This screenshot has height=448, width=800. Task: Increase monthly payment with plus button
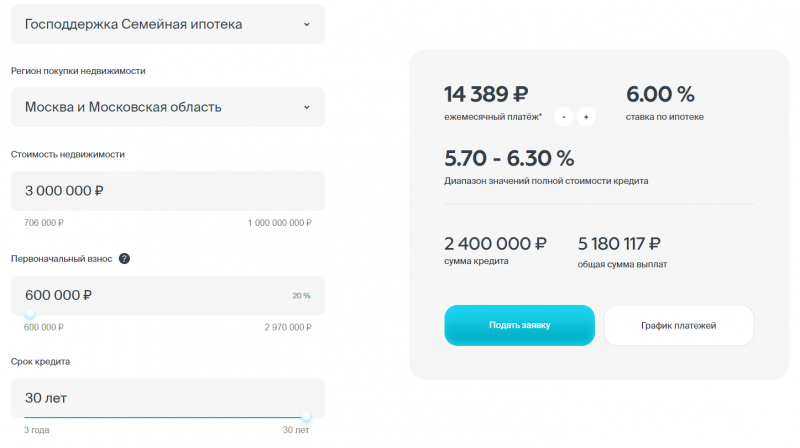(x=586, y=117)
